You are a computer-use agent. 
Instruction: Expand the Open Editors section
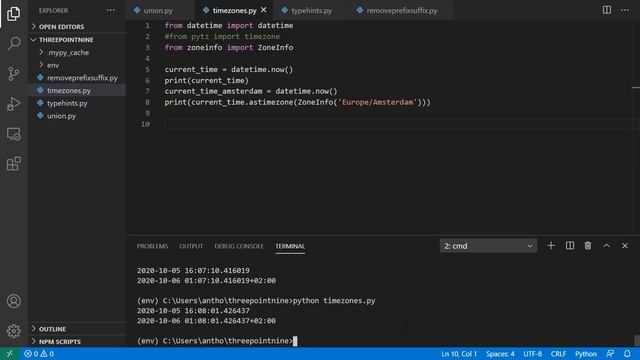coord(77,27)
